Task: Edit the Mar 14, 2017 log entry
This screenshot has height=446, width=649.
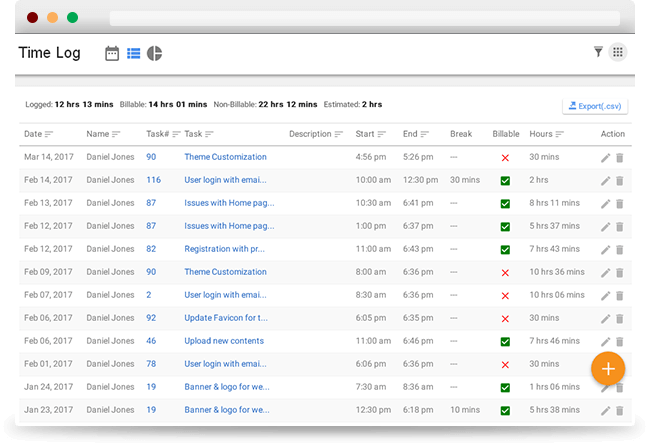Action: [605, 158]
